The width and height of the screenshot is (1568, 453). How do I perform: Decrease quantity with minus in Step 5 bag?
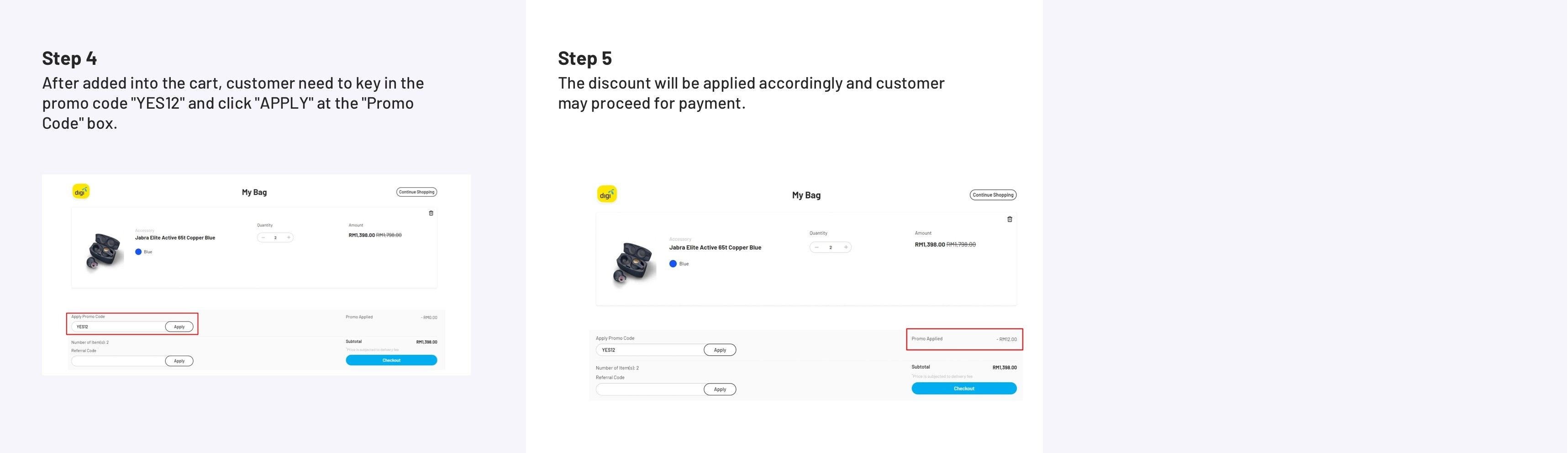click(x=816, y=247)
